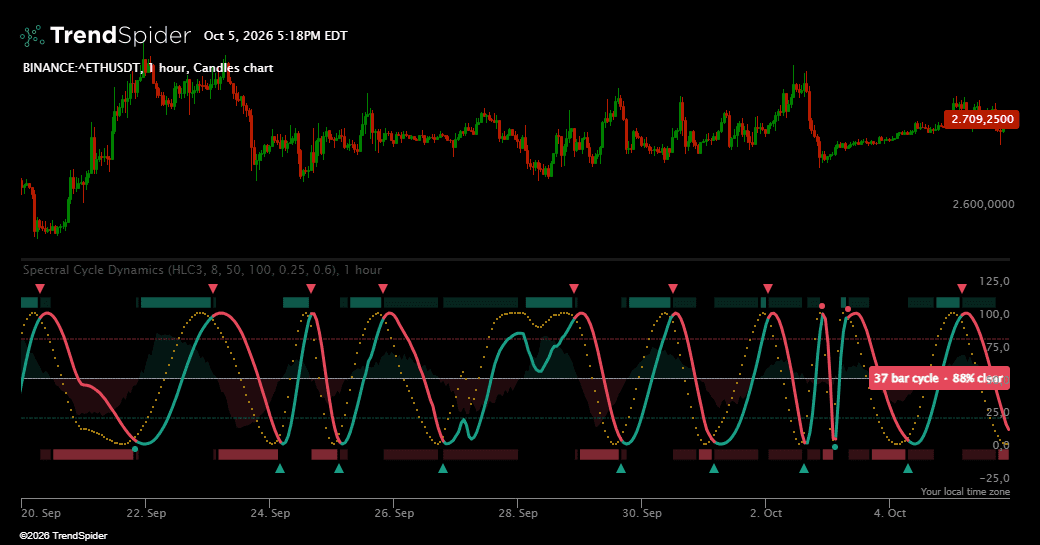The image size is (1040, 545).
Task: Click the "22. Sep" date label
Action: coord(147,513)
